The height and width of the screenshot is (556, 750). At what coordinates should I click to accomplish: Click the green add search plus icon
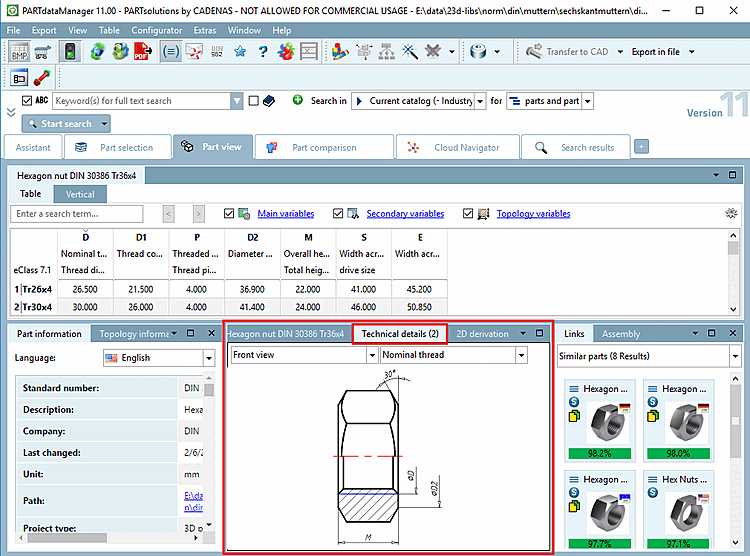pyautogui.click(x=297, y=101)
